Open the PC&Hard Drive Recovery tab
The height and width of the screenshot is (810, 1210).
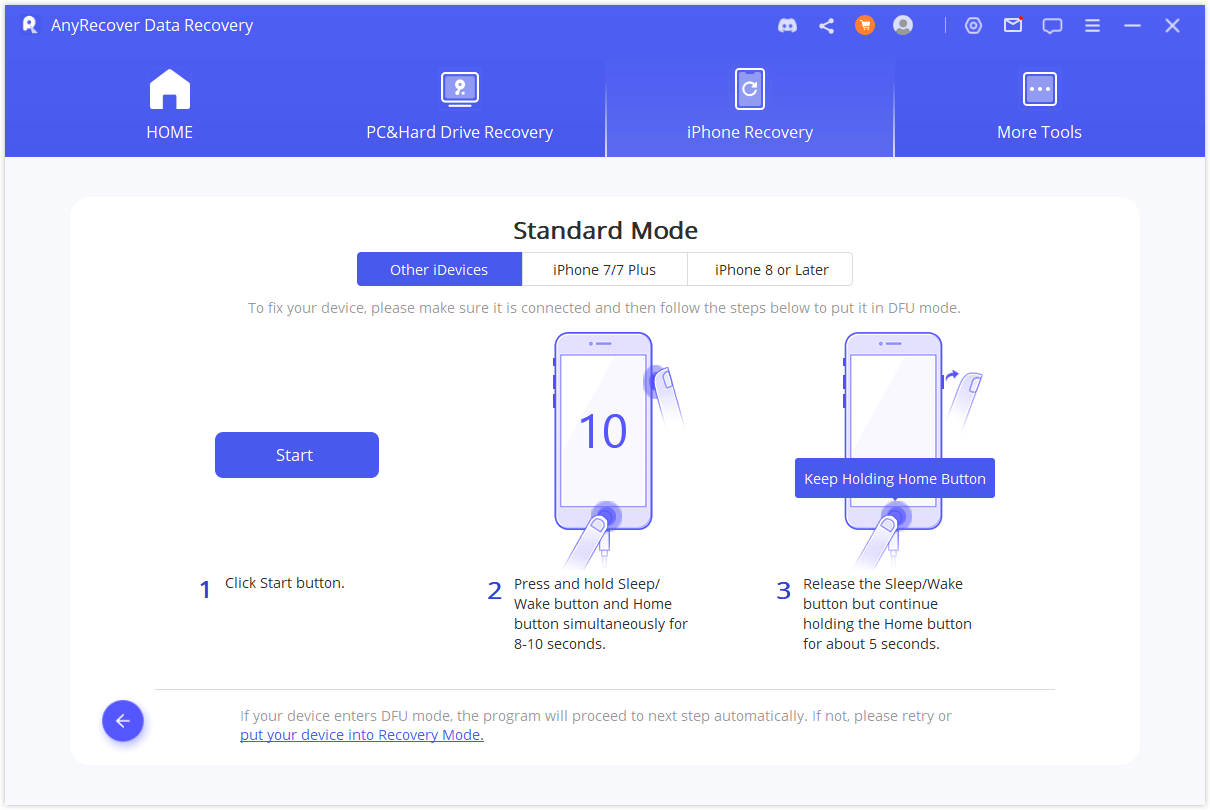point(459,106)
